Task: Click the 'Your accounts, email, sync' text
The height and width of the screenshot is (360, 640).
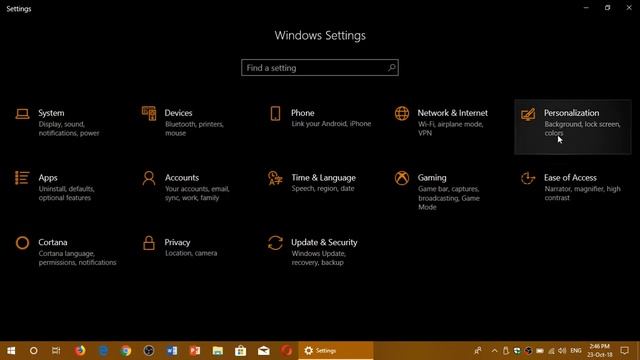Action: [x=197, y=193]
